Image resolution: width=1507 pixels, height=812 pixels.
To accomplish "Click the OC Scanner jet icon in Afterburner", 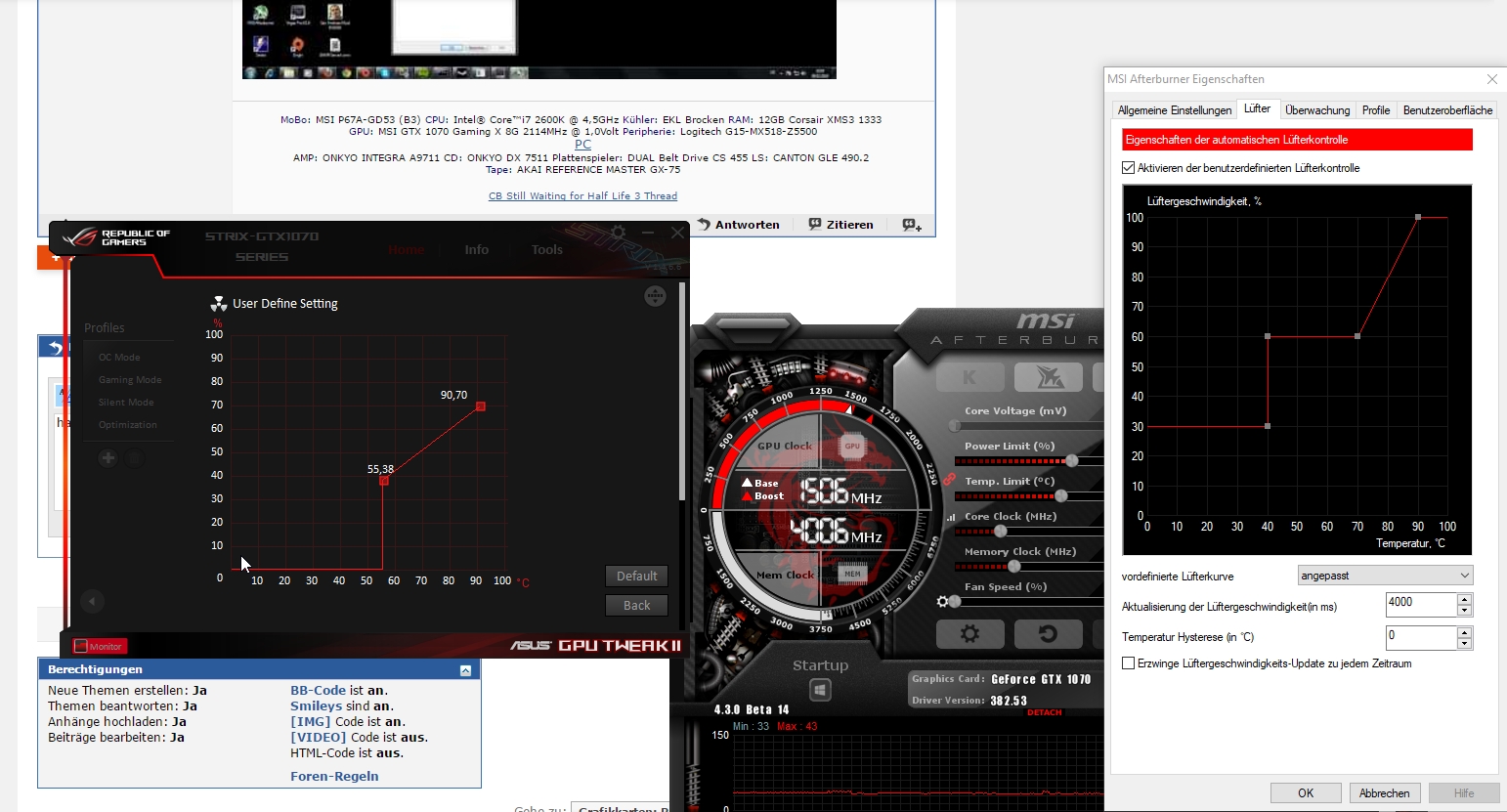I will [1048, 377].
